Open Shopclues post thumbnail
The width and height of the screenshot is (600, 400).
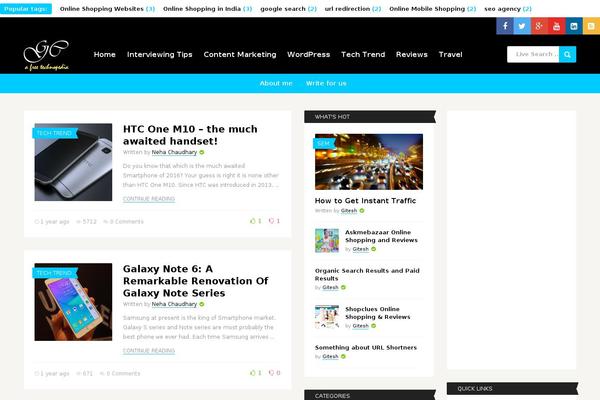[327, 317]
